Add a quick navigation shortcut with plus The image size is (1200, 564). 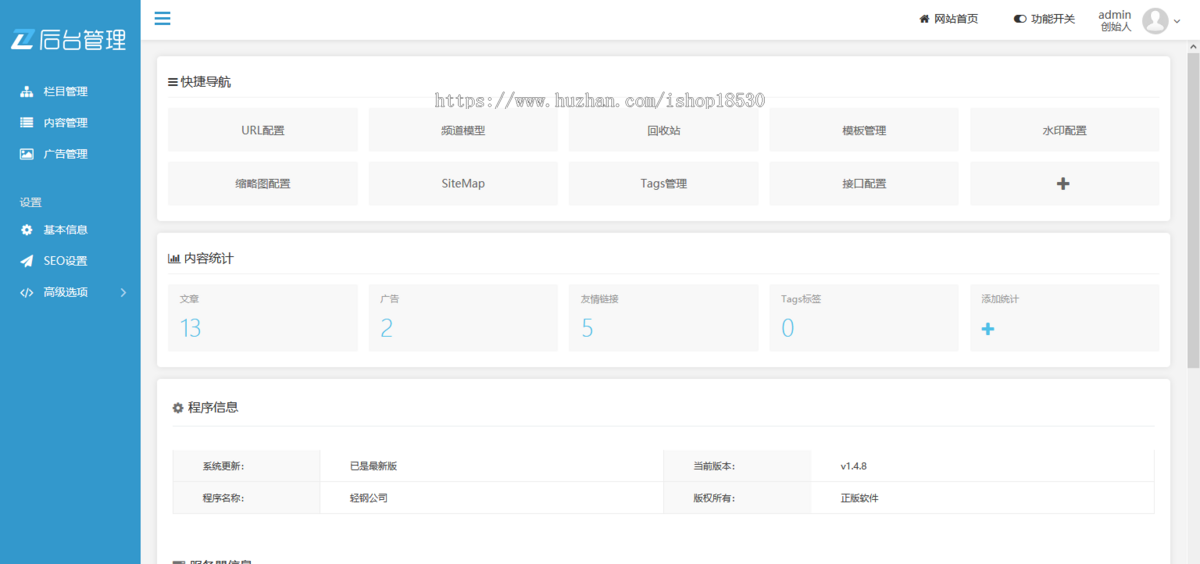[x=1064, y=184]
